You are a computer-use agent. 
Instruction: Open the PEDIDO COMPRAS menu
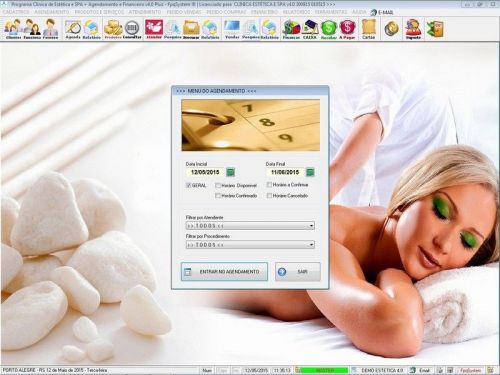tap(226, 12)
